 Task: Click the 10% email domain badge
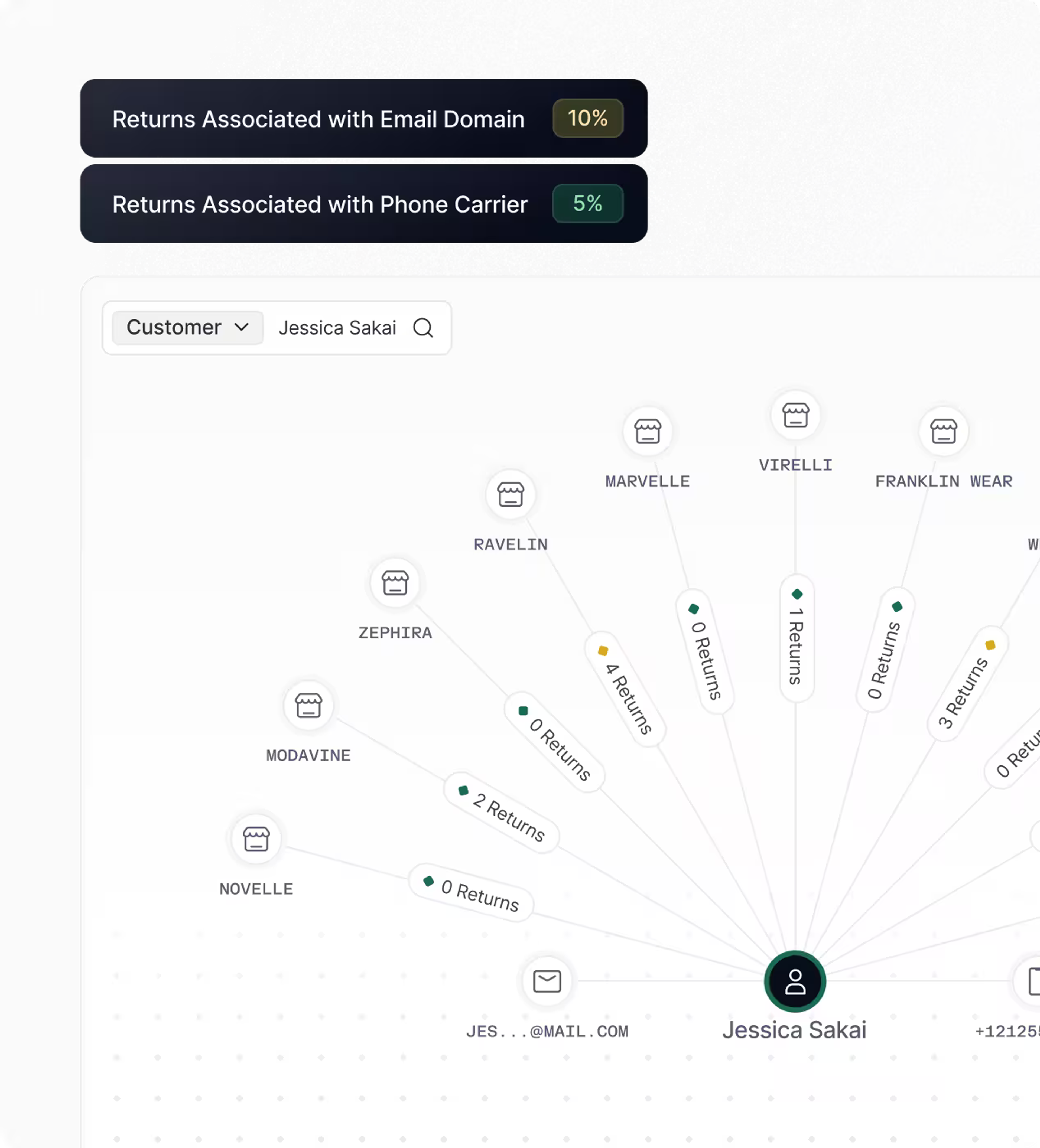pyautogui.click(x=587, y=118)
